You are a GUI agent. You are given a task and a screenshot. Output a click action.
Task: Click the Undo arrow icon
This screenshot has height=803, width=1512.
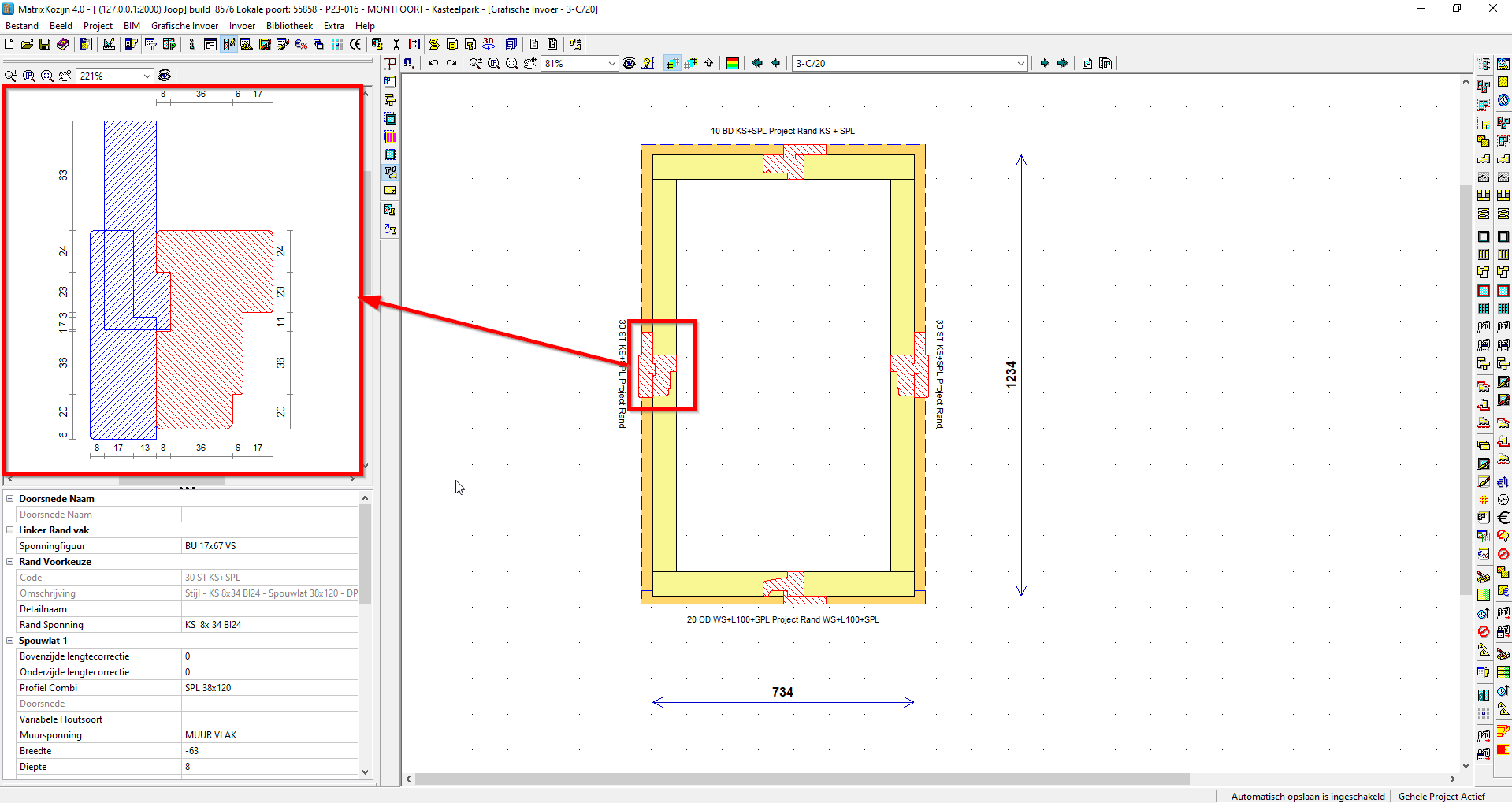click(433, 63)
